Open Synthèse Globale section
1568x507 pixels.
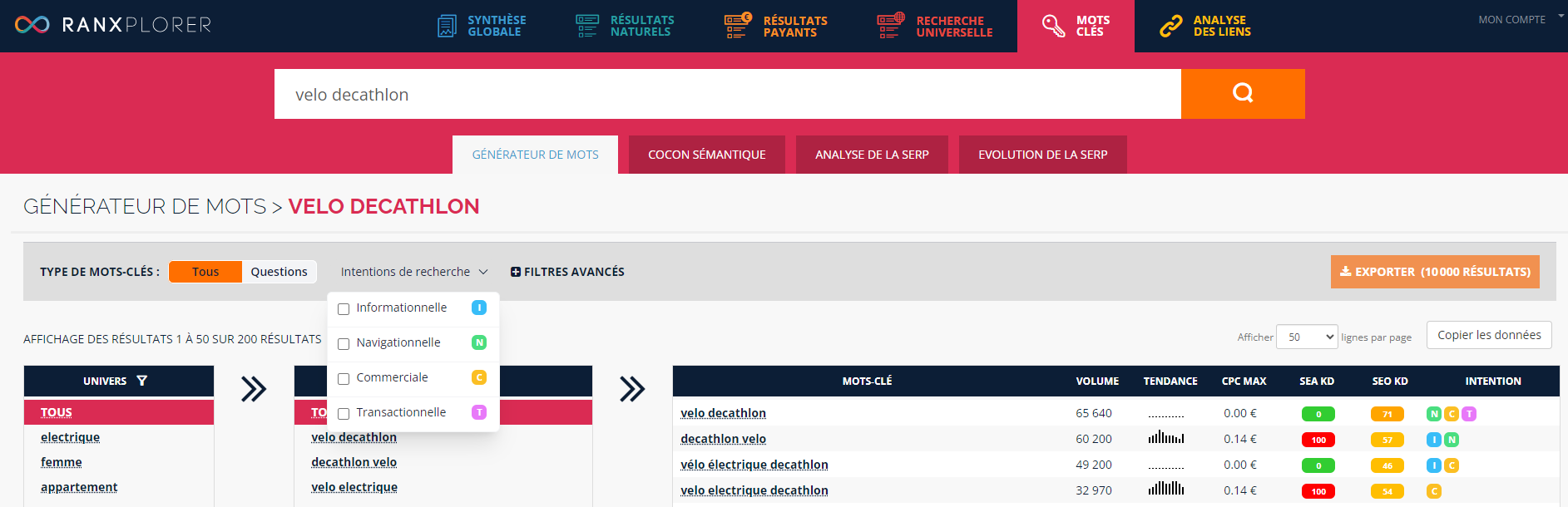click(482, 26)
